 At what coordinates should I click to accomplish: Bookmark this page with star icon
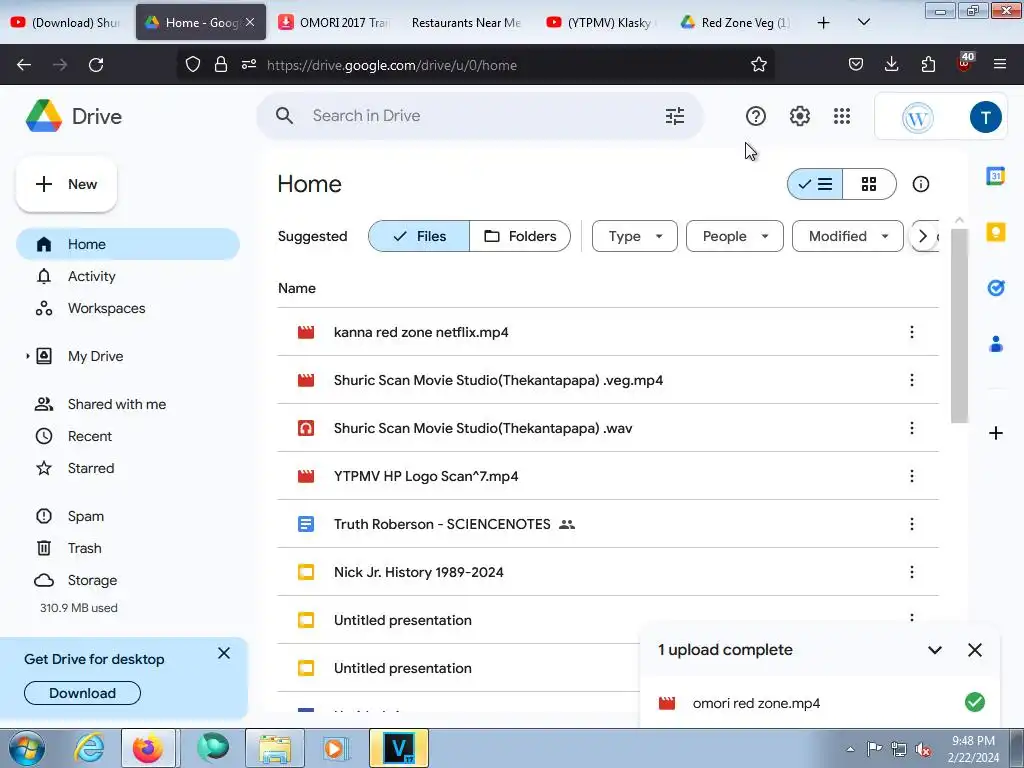(x=758, y=64)
